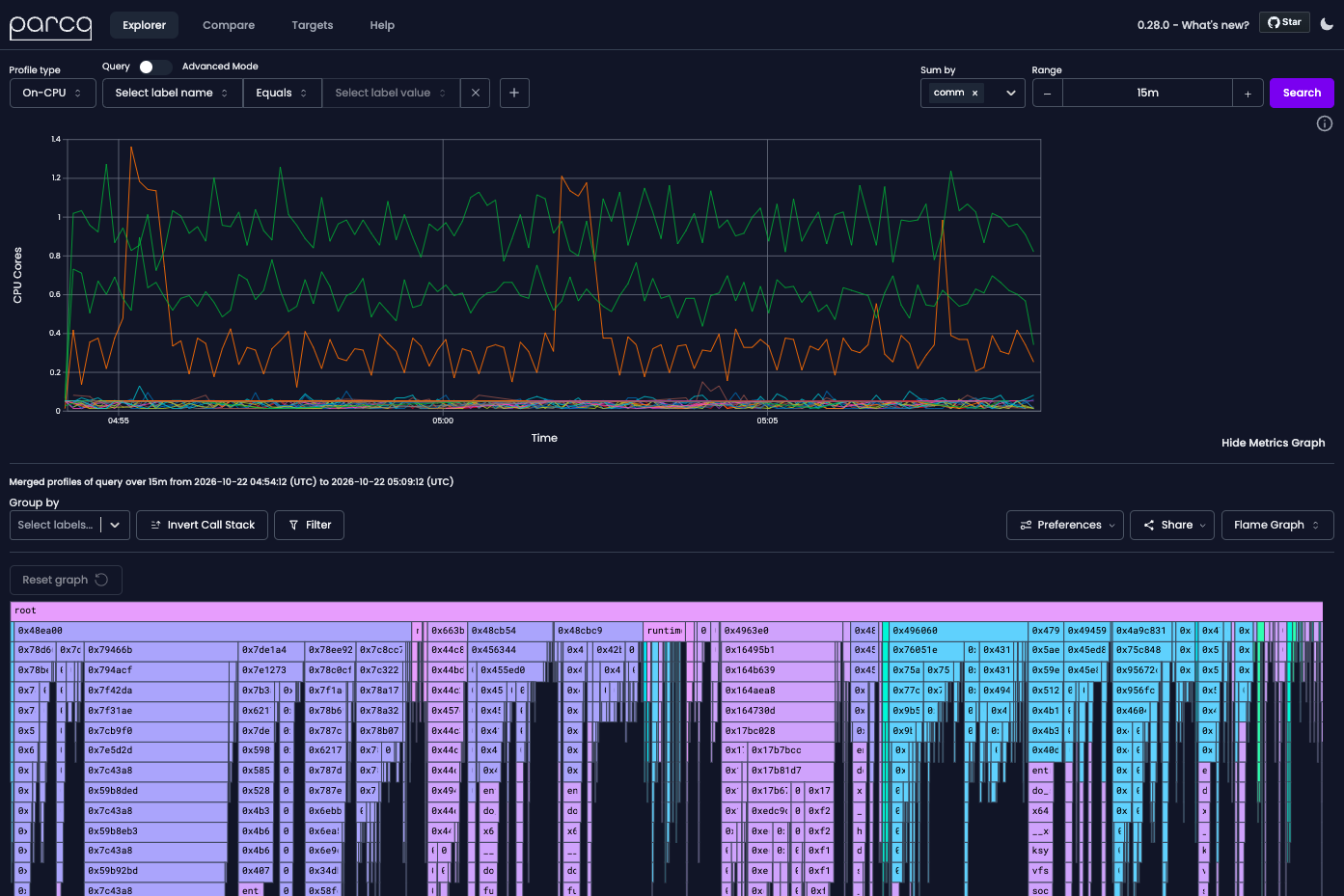Reset graph using the reset button
This screenshot has width=1344, height=896.
(x=66, y=580)
